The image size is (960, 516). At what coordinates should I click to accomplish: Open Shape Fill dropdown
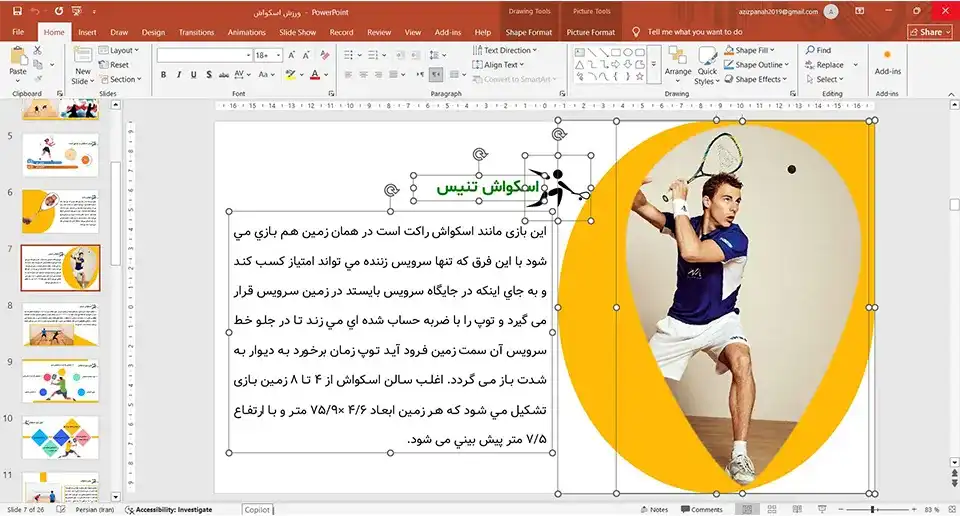coord(750,50)
